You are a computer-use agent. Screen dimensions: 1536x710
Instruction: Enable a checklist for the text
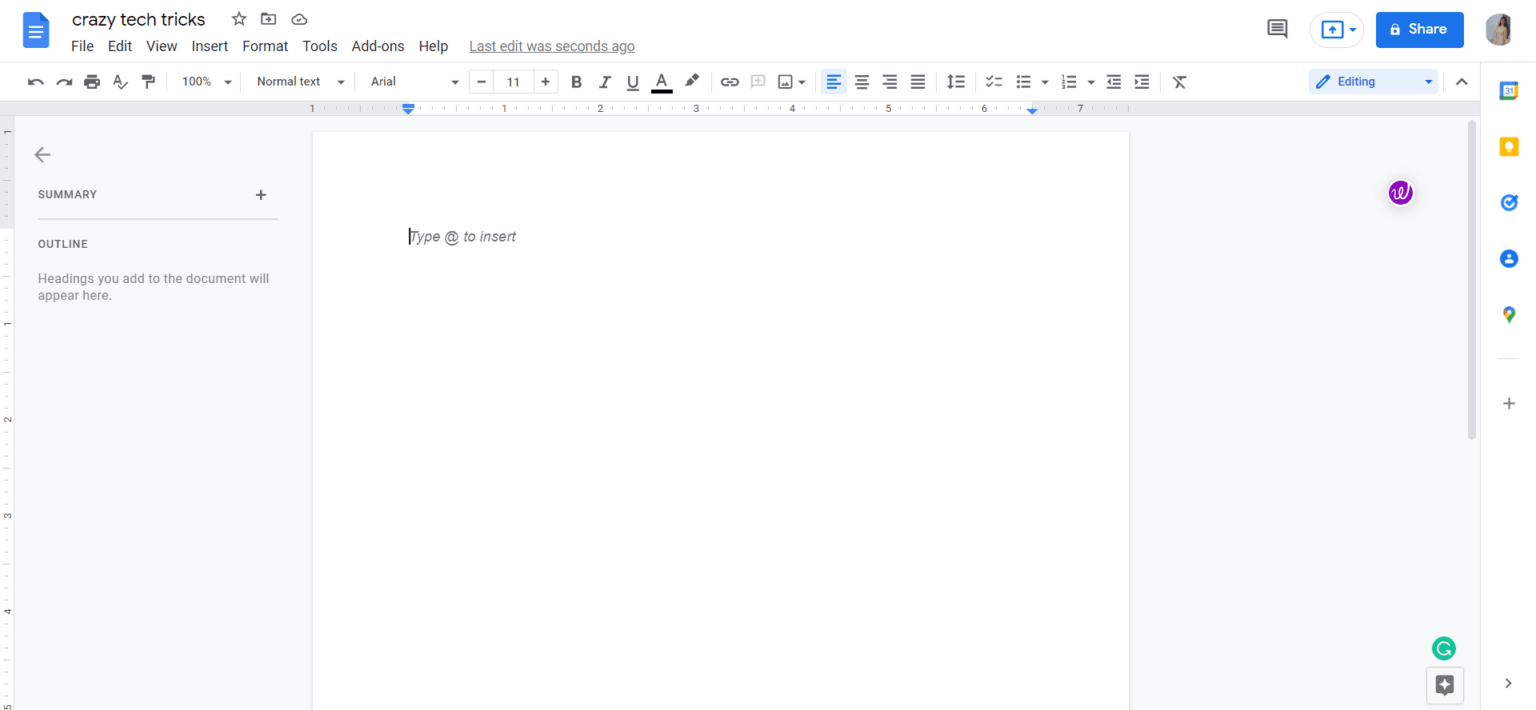click(993, 81)
